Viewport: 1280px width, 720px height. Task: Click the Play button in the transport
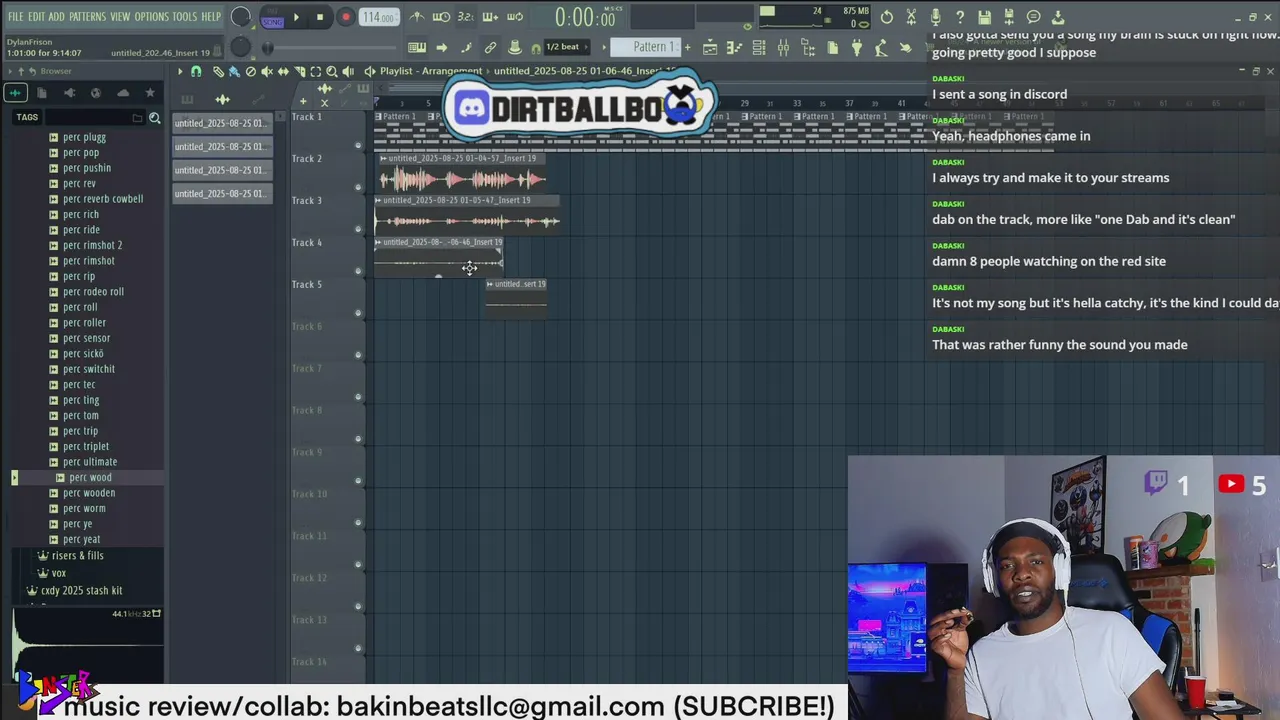(x=296, y=17)
